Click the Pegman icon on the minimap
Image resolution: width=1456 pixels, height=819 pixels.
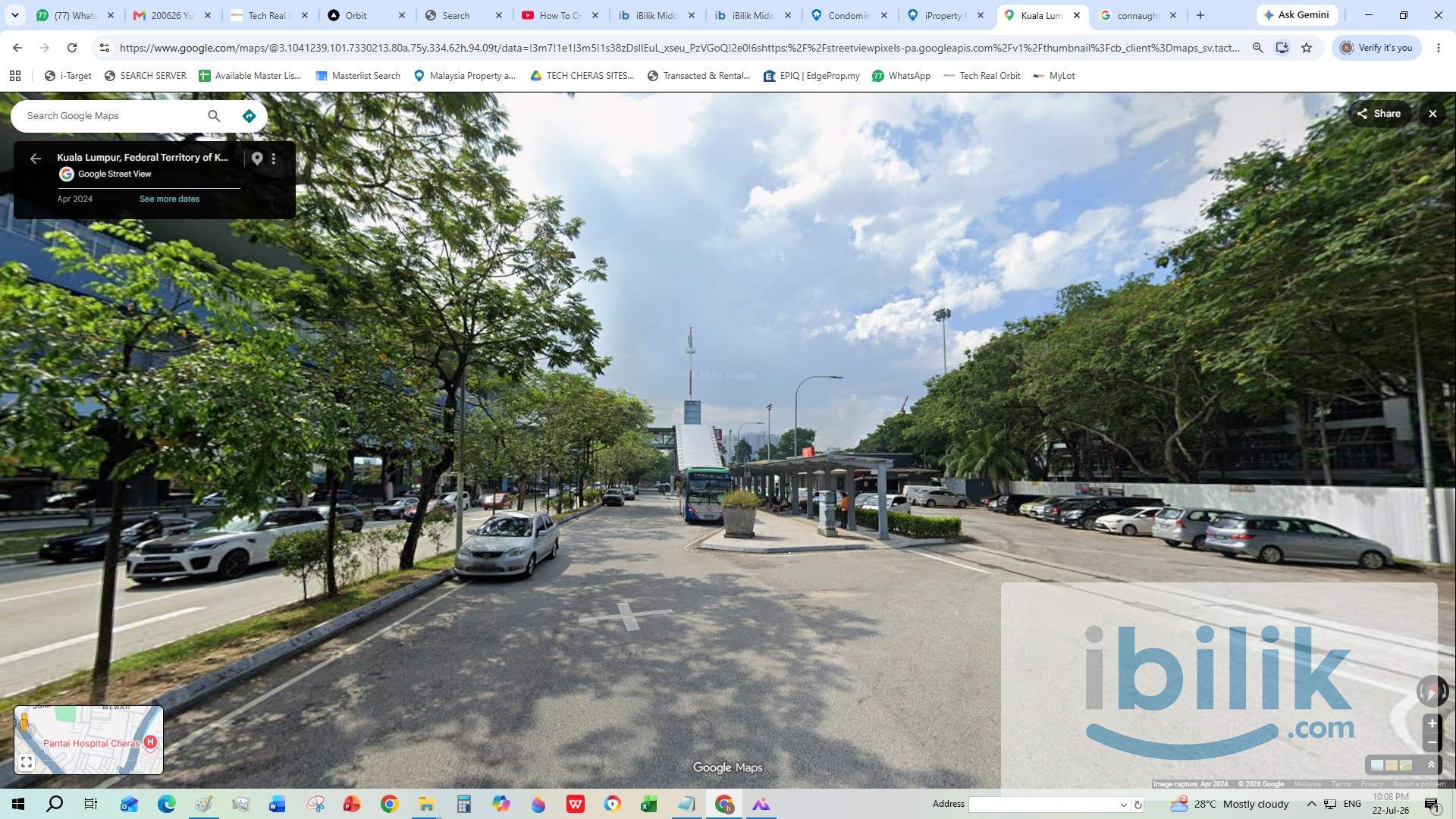[24, 722]
